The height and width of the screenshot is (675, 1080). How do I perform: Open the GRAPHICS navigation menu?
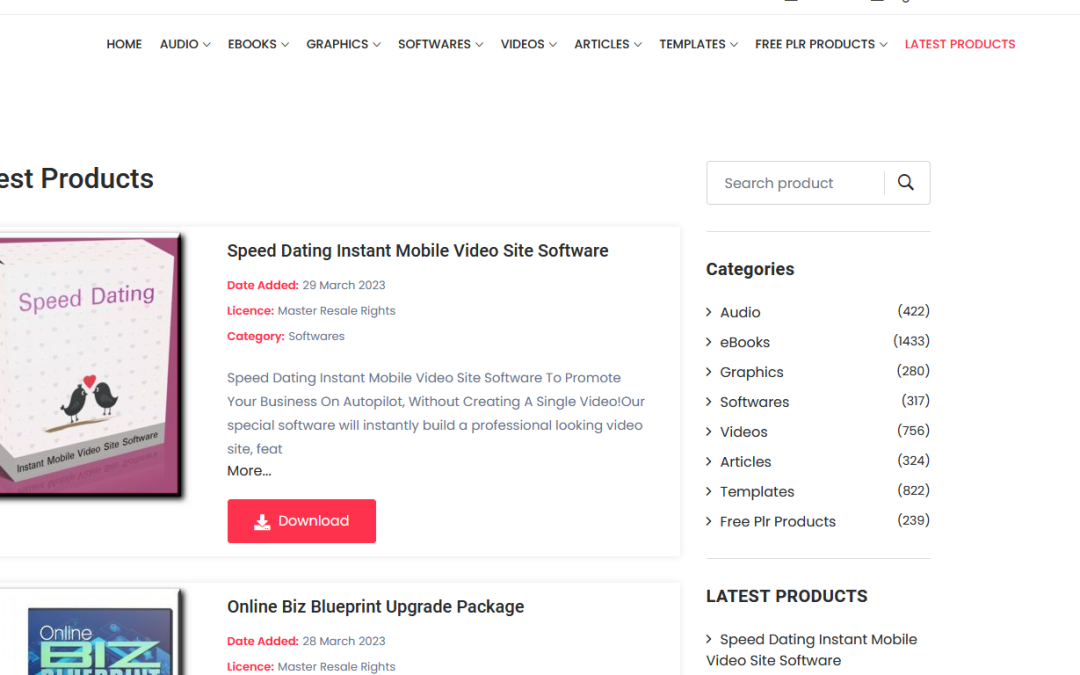[338, 44]
